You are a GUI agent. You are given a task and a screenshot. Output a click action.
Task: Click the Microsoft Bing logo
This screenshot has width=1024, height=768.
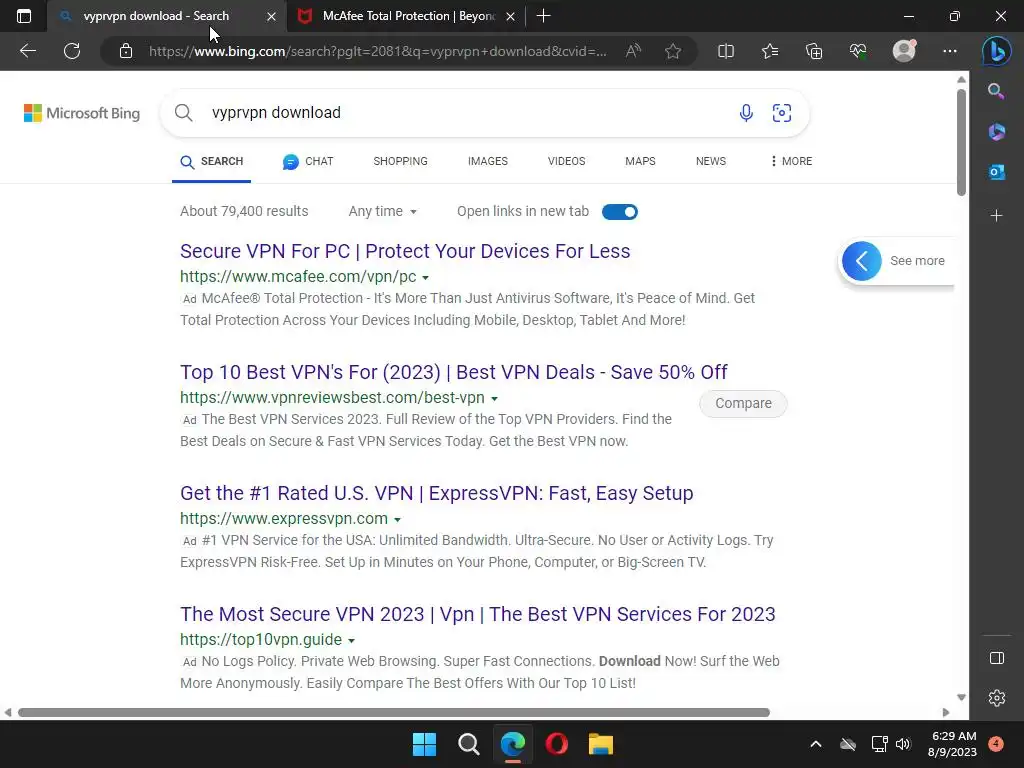(82, 113)
